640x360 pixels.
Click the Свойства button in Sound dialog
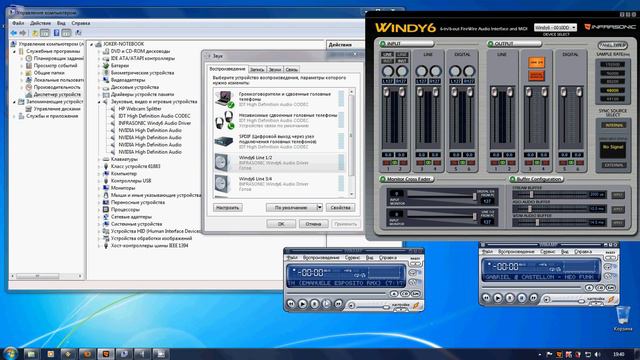tap(340, 207)
